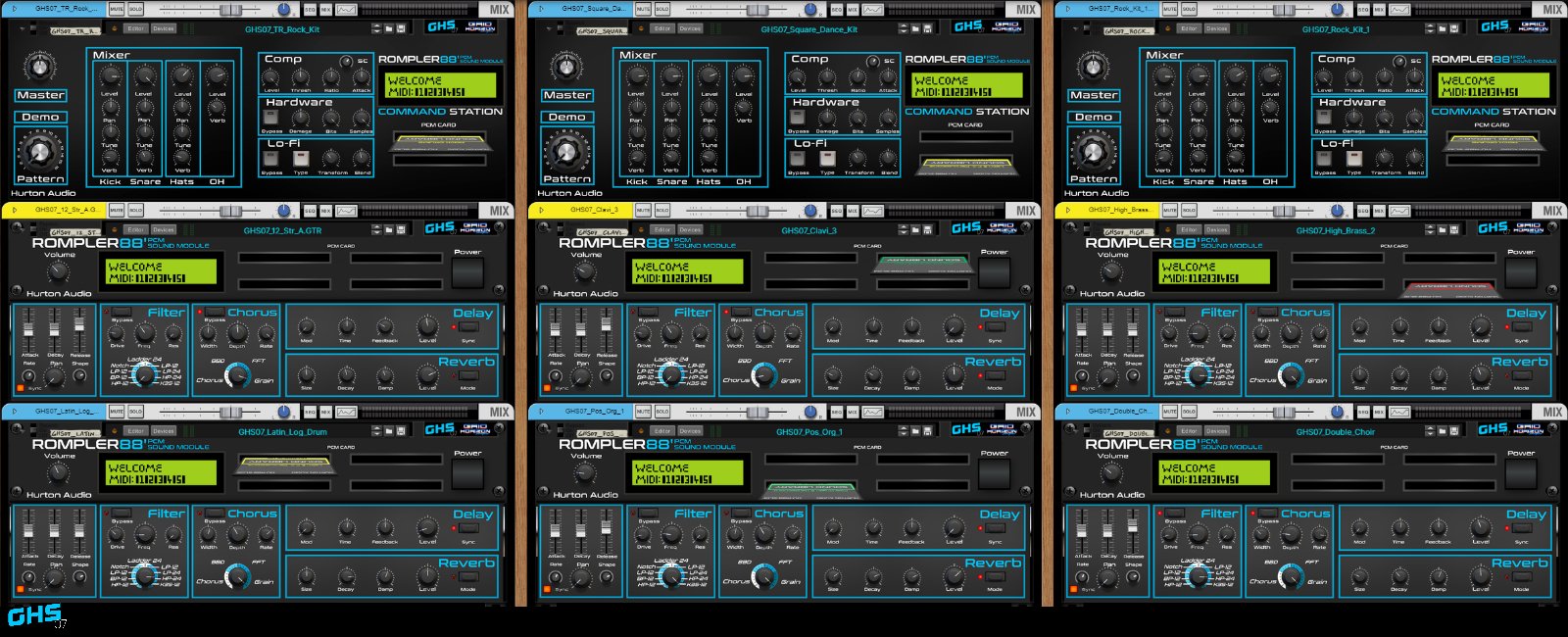Click Delay Feedback knob on GHS07_Clavi_3
The width and height of the screenshot is (1568, 637).
911,326
